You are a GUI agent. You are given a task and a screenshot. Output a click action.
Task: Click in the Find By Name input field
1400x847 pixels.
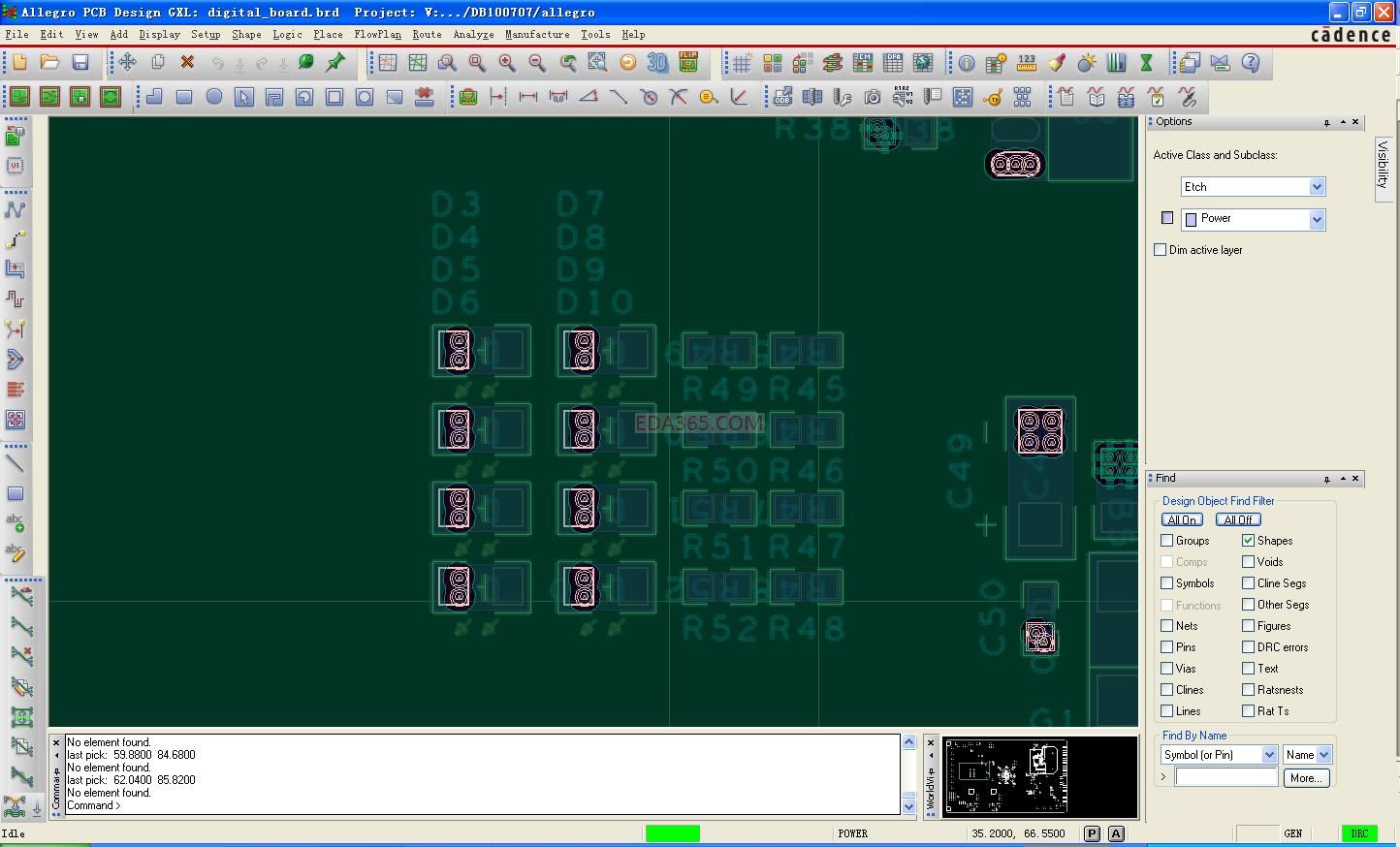tap(1226, 777)
